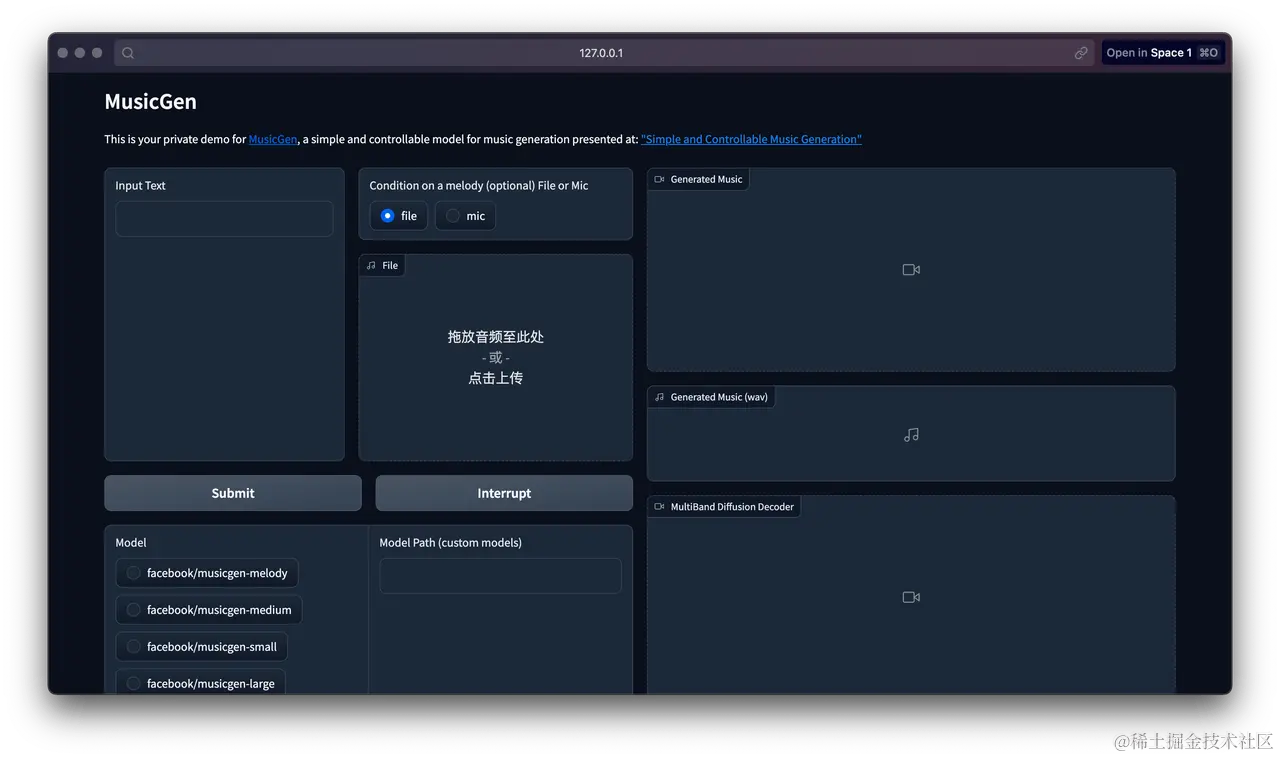Click the search magnifier icon in address bar

coord(128,53)
